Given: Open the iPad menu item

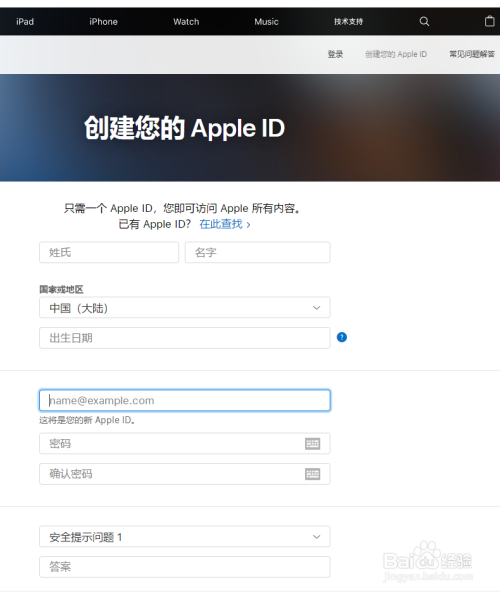Looking at the screenshot, I should [25, 22].
